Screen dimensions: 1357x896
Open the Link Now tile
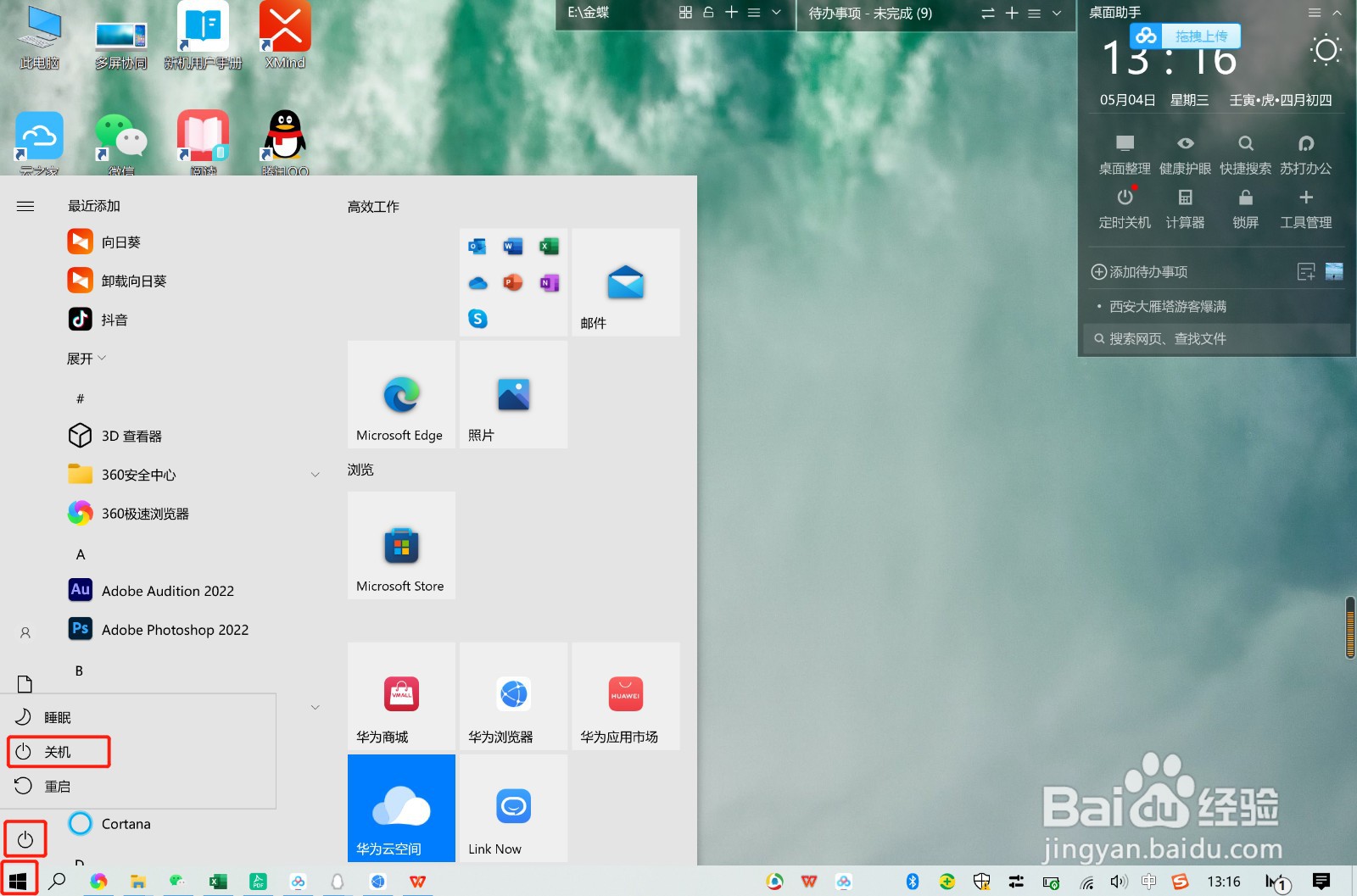pyautogui.click(x=513, y=808)
